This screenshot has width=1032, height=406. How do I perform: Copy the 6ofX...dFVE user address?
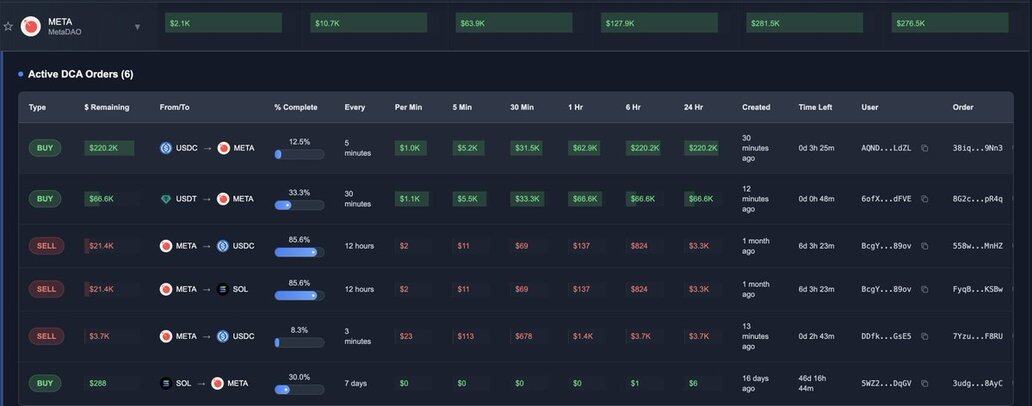click(x=924, y=199)
